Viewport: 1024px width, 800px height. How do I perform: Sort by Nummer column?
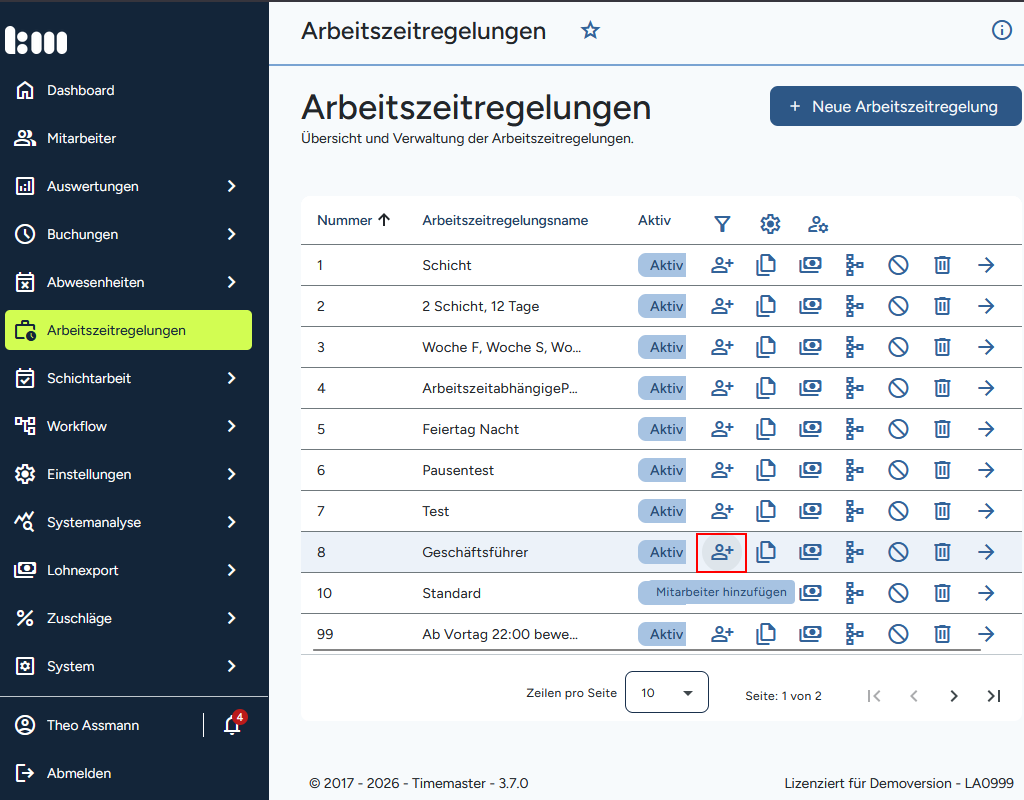click(353, 220)
